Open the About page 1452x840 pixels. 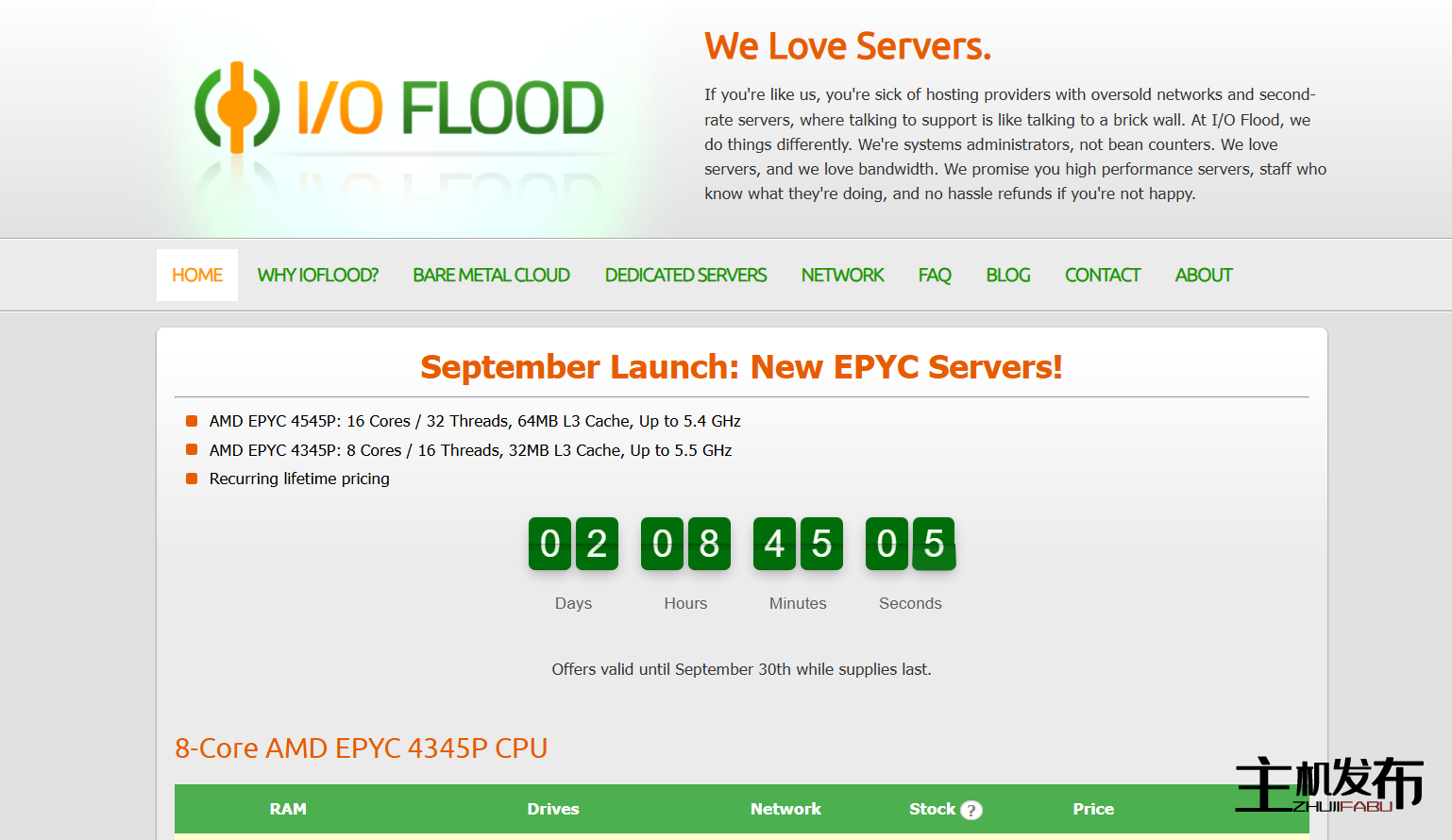pyautogui.click(x=1204, y=275)
